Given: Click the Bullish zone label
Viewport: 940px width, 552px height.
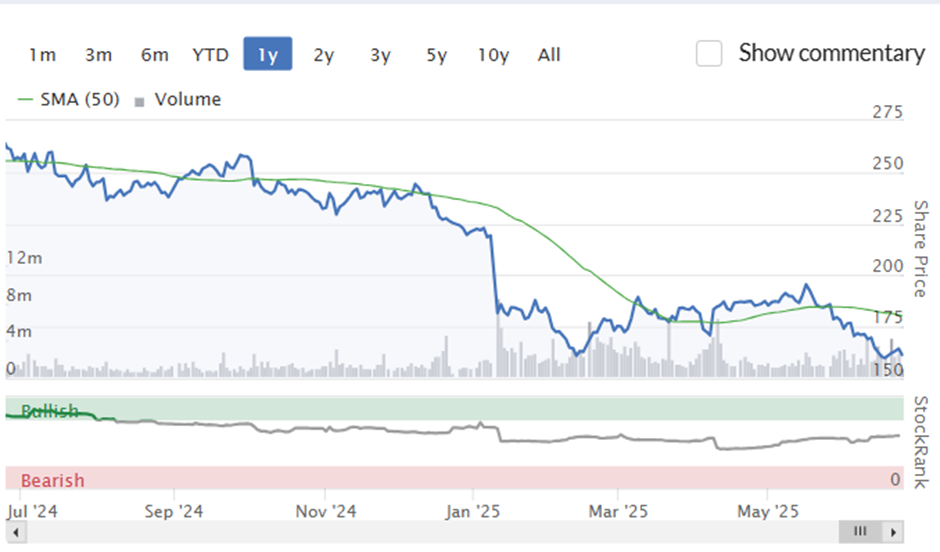Looking at the screenshot, I should click(x=50, y=411).
